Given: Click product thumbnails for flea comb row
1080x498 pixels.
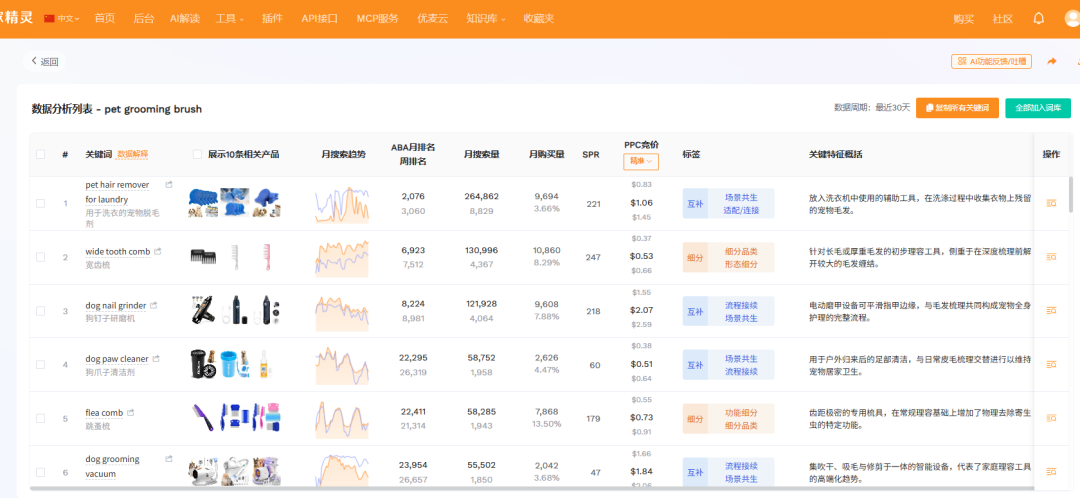Looking at the screenshot, I should [234, 418].
